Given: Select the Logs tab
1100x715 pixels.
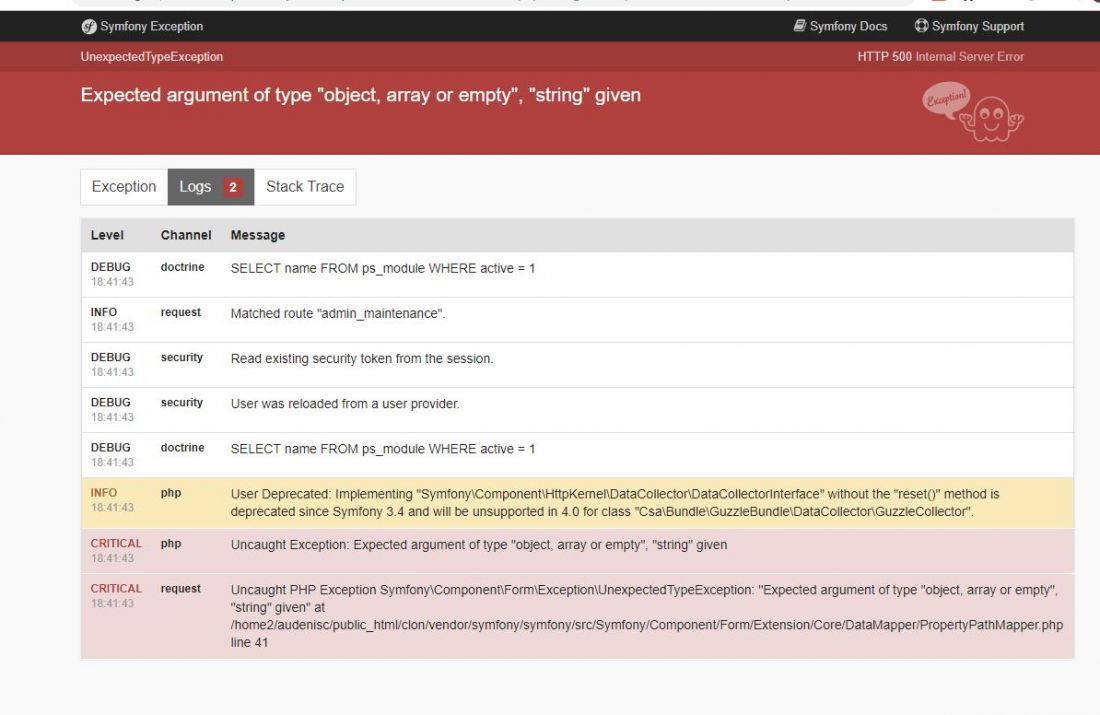Looking at the screenshot, I should tap(210, 187).
